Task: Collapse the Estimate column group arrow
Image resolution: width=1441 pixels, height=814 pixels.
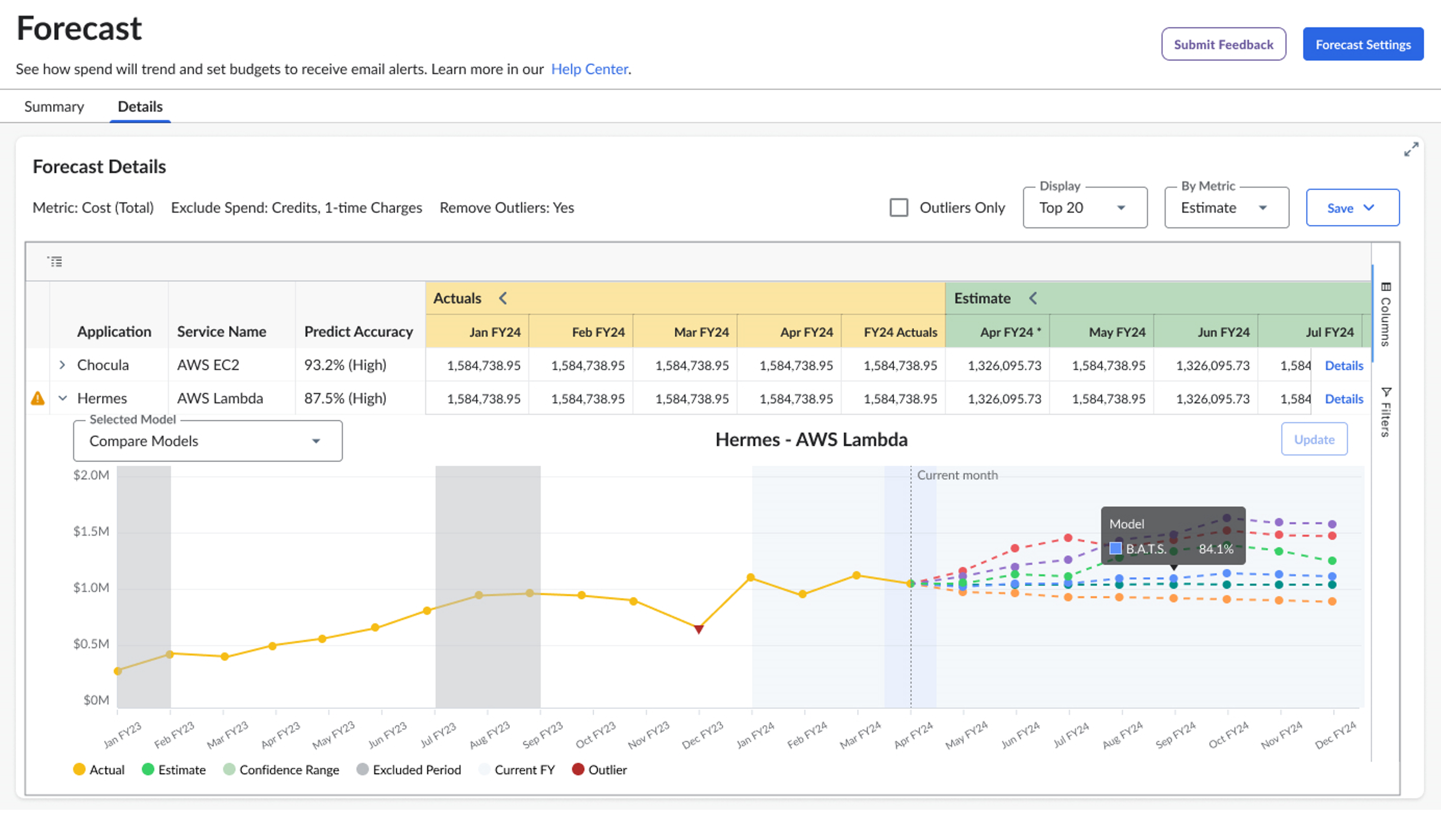Action: (1033, 298)
